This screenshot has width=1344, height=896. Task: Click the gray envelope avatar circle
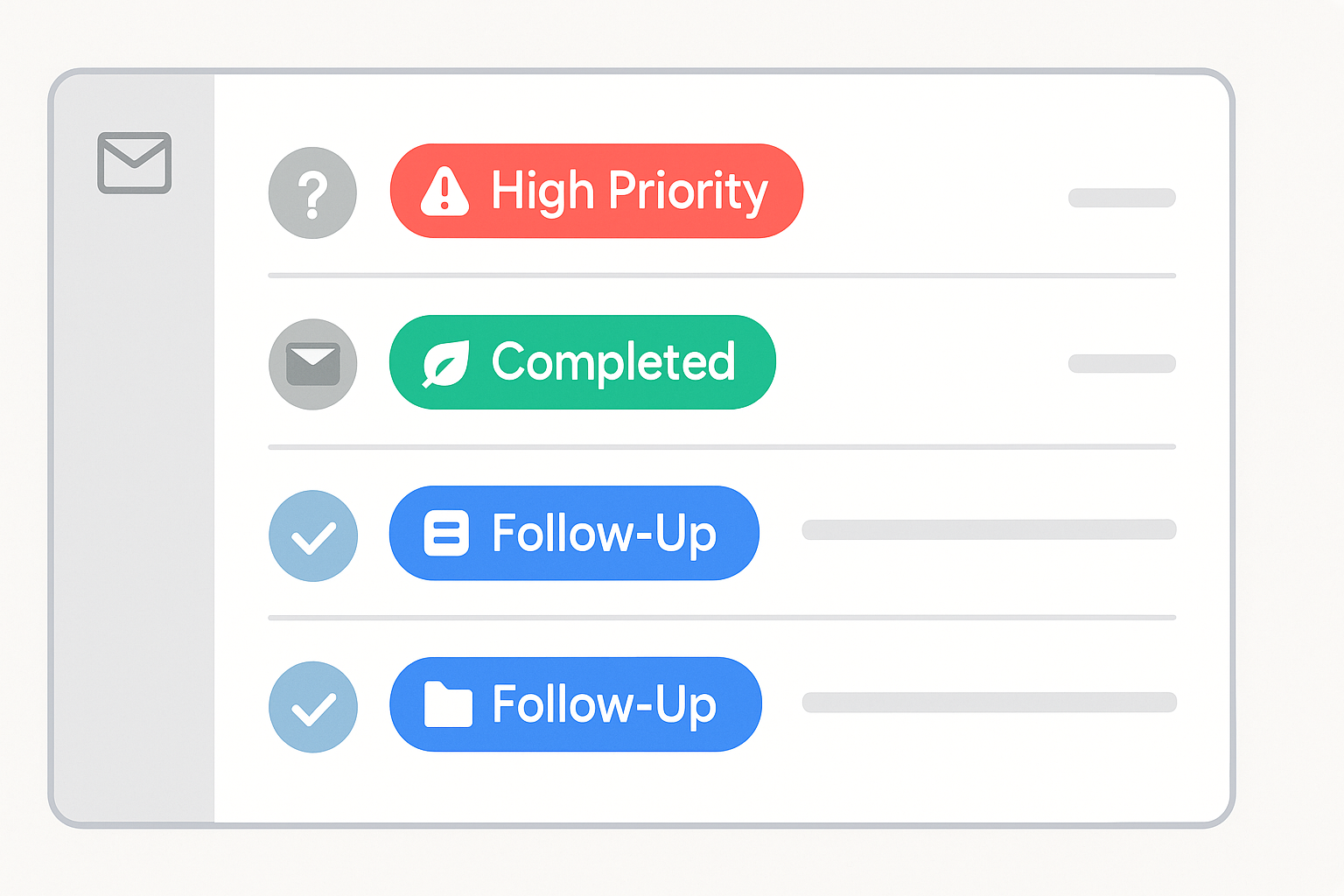[x=312, y=364]
